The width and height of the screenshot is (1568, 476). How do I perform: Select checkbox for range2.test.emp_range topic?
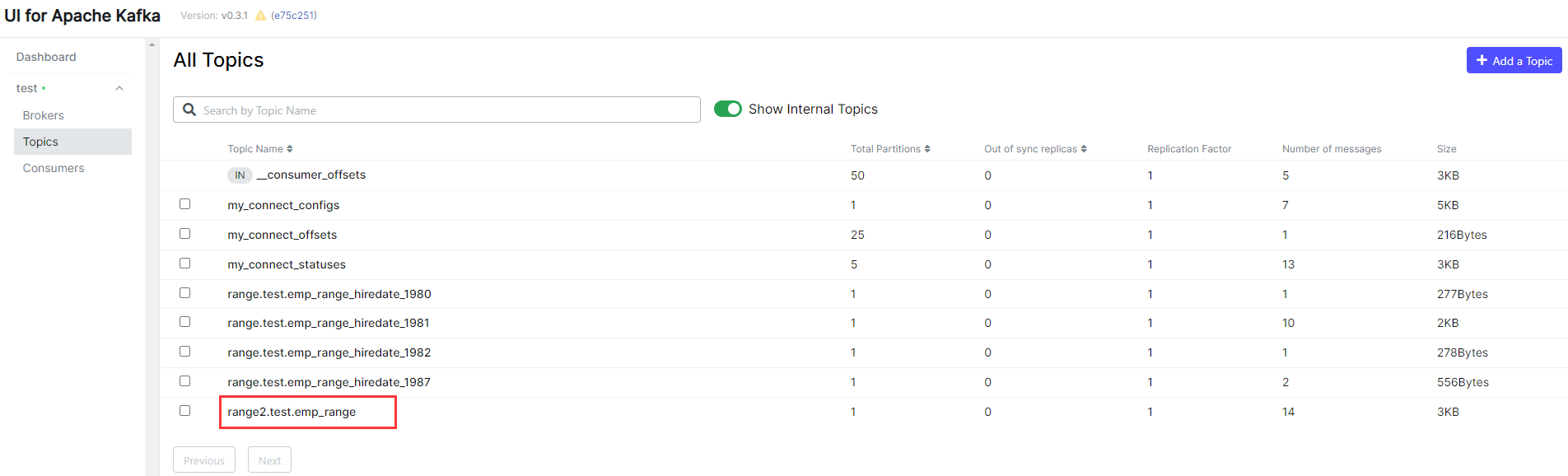click(x=185, y=411)
